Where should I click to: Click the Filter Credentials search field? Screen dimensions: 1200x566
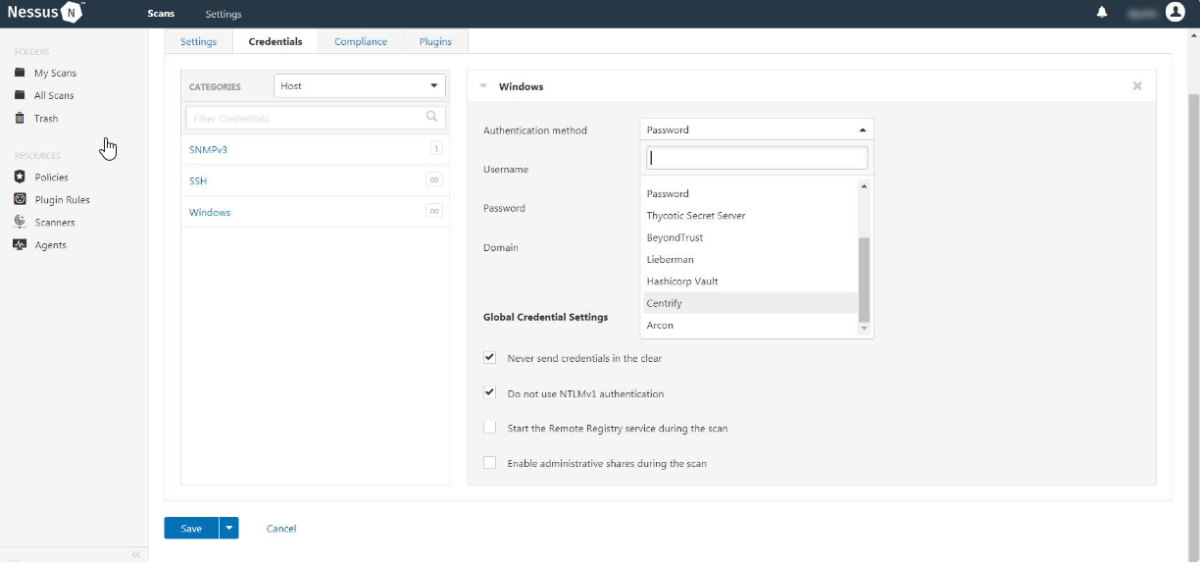306,118
